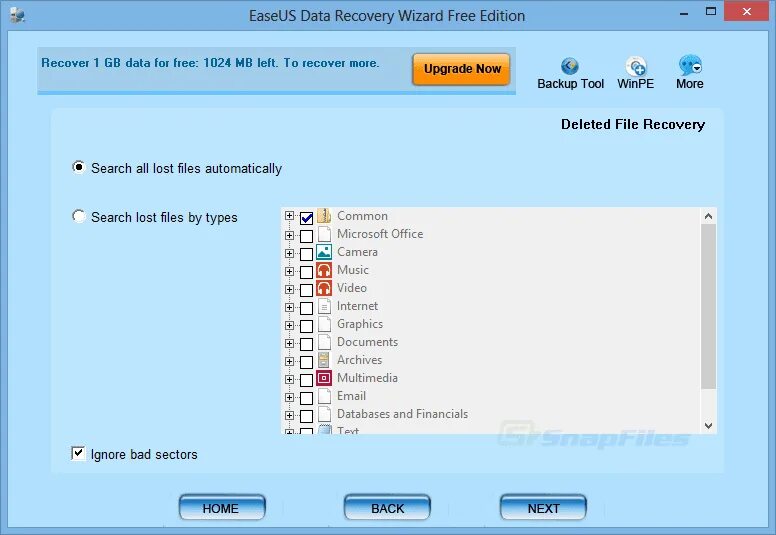Image resolution: width=776 pixels, height=535 pixels.
Task: Expand the Multimedia tree node
Action: (290, 380)
